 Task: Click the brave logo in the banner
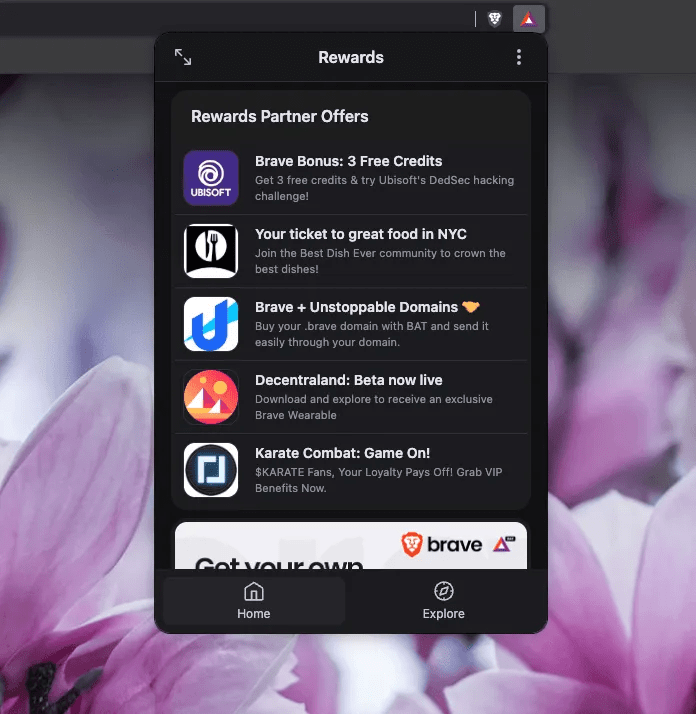tap(442, 545)
